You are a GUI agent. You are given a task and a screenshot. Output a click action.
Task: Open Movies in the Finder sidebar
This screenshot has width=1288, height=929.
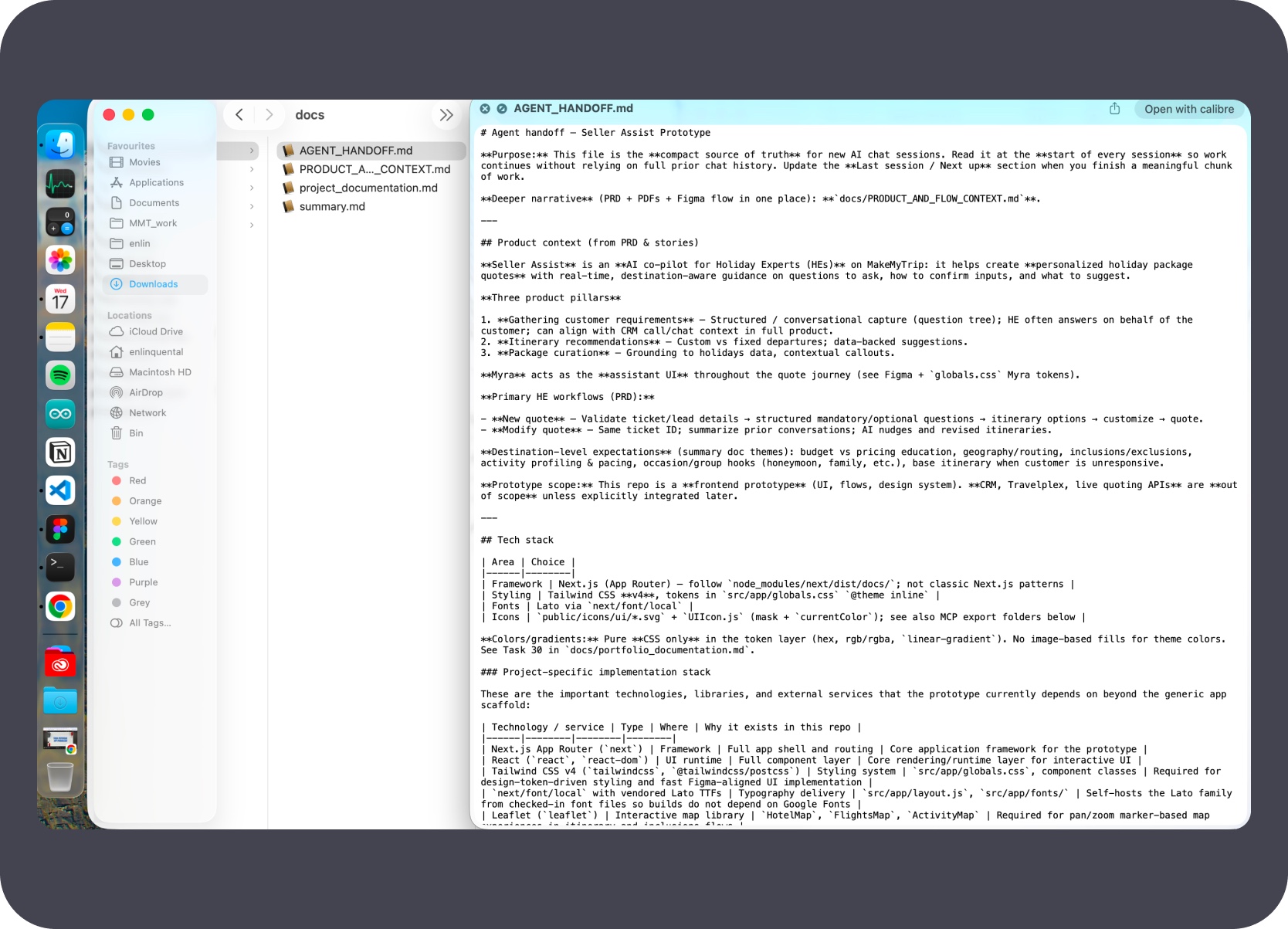pos(154,162)
